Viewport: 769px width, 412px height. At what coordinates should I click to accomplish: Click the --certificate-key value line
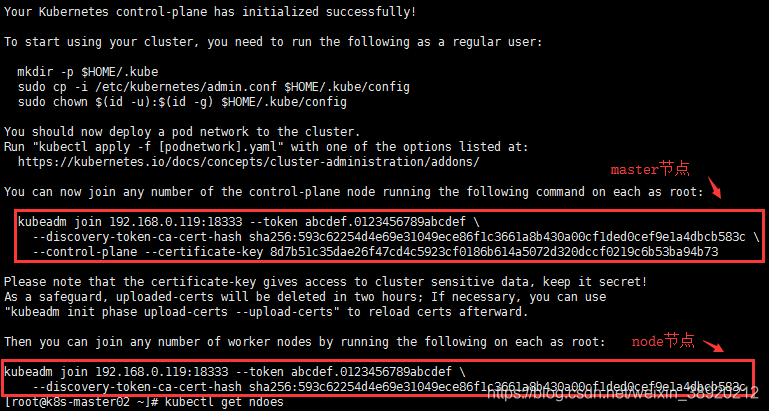coord(375,252)
